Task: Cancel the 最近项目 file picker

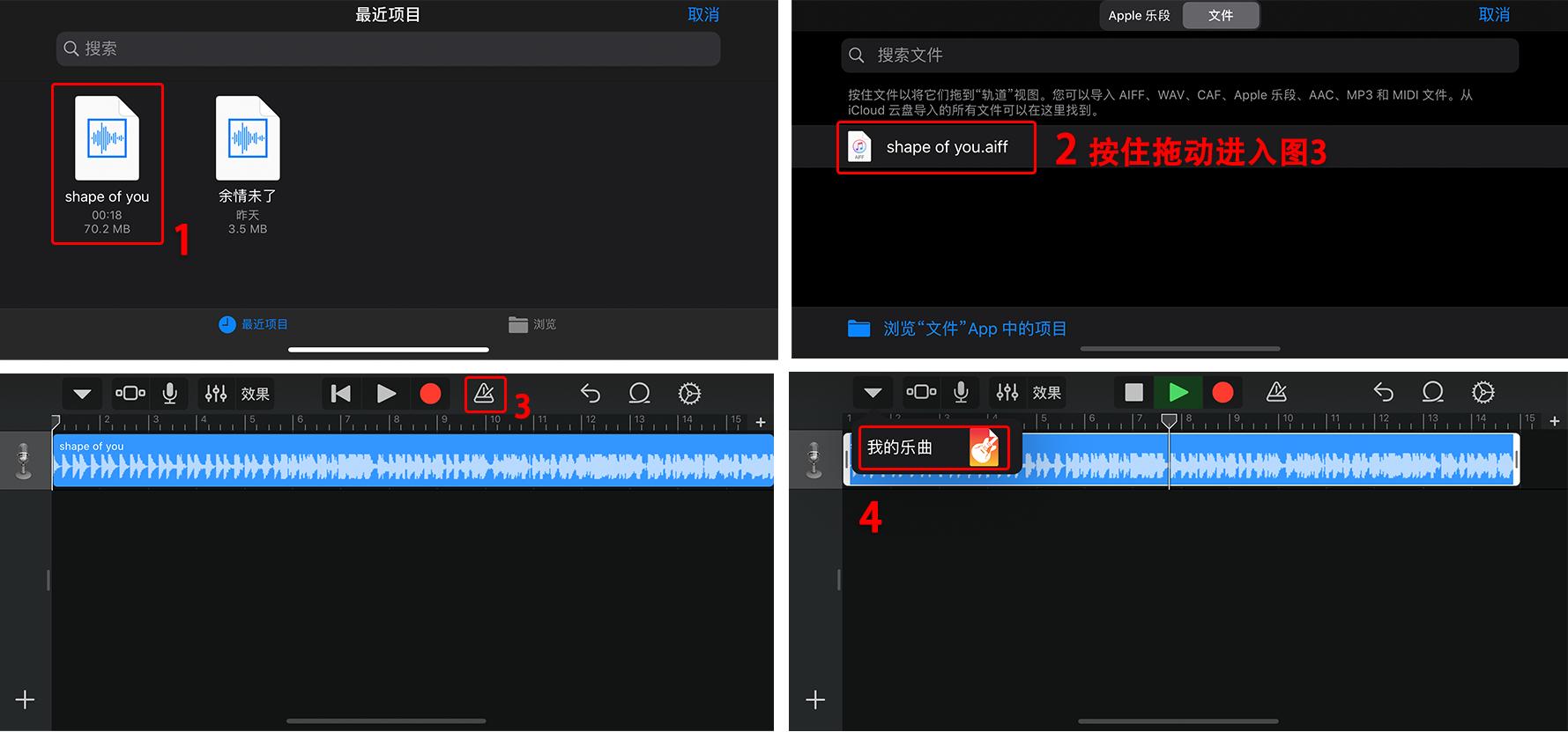Action: tap(703, 14)
